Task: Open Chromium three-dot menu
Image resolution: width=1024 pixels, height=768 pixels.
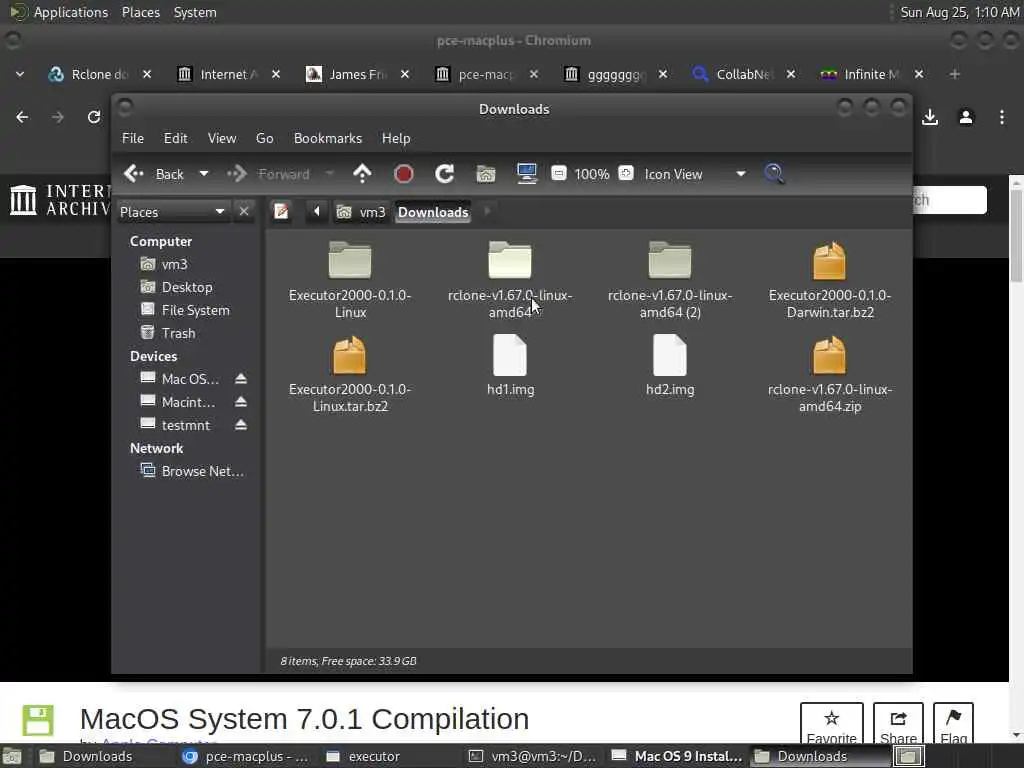Action: tap(1002, 118)
